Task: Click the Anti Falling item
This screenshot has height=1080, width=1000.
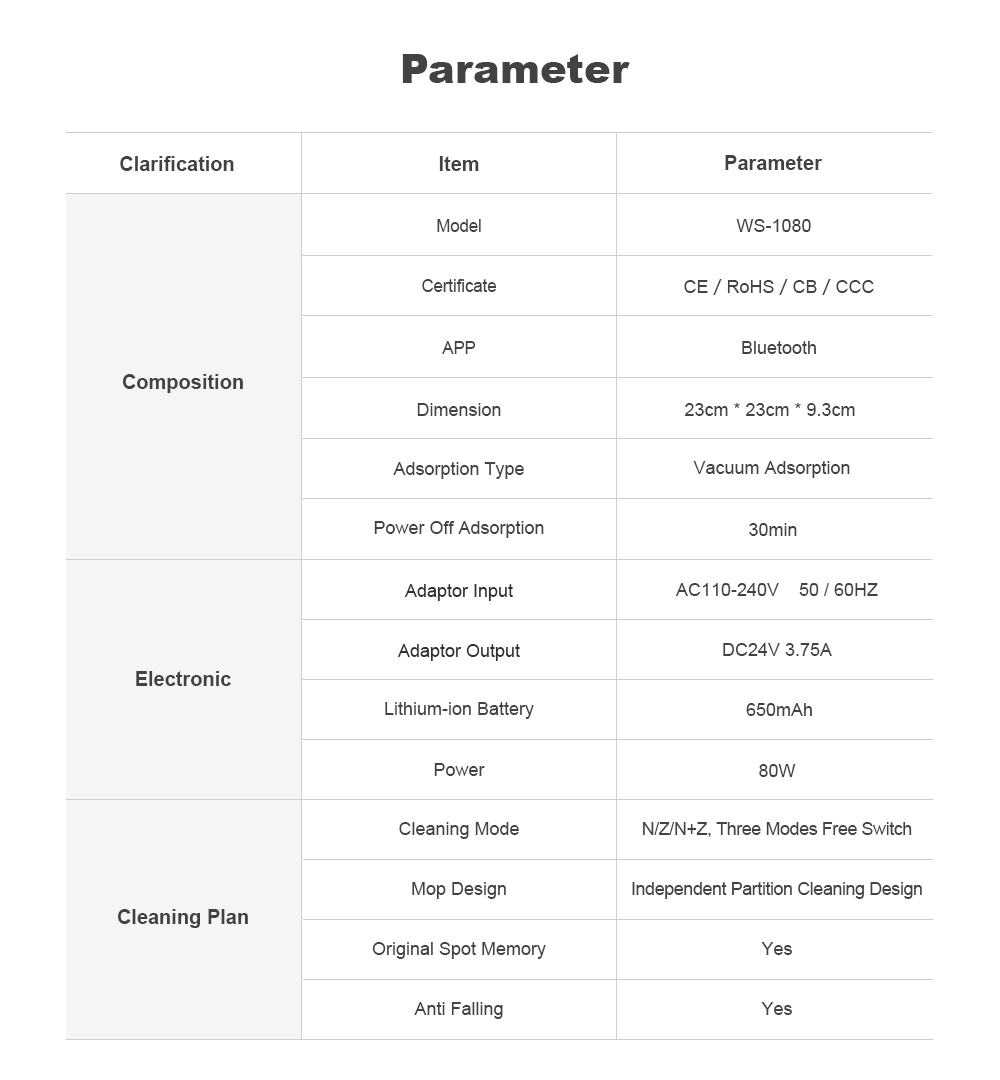Action: pyautogui.click(x=458, y=1009)
